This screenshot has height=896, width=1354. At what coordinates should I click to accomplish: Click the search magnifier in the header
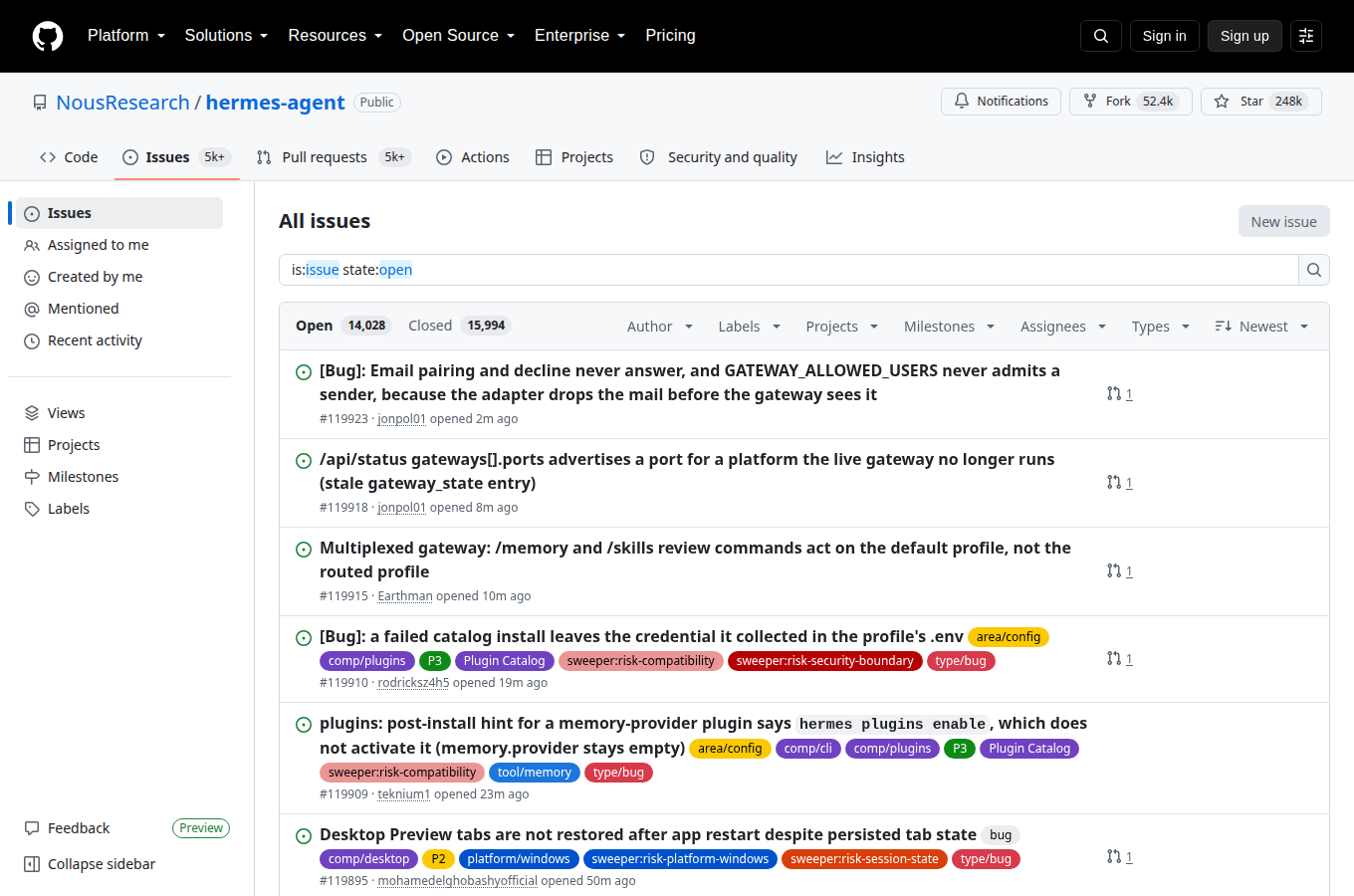coord(1101,36)
